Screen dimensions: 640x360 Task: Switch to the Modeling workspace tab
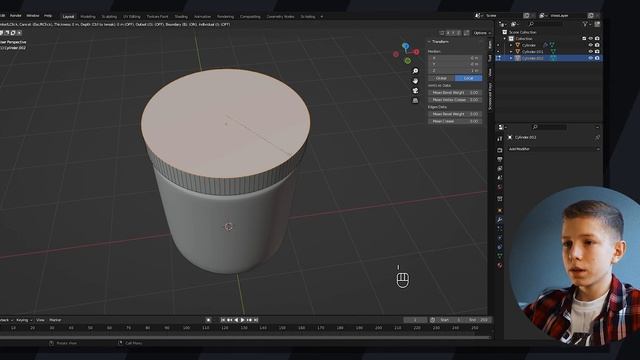pos(88,16)
